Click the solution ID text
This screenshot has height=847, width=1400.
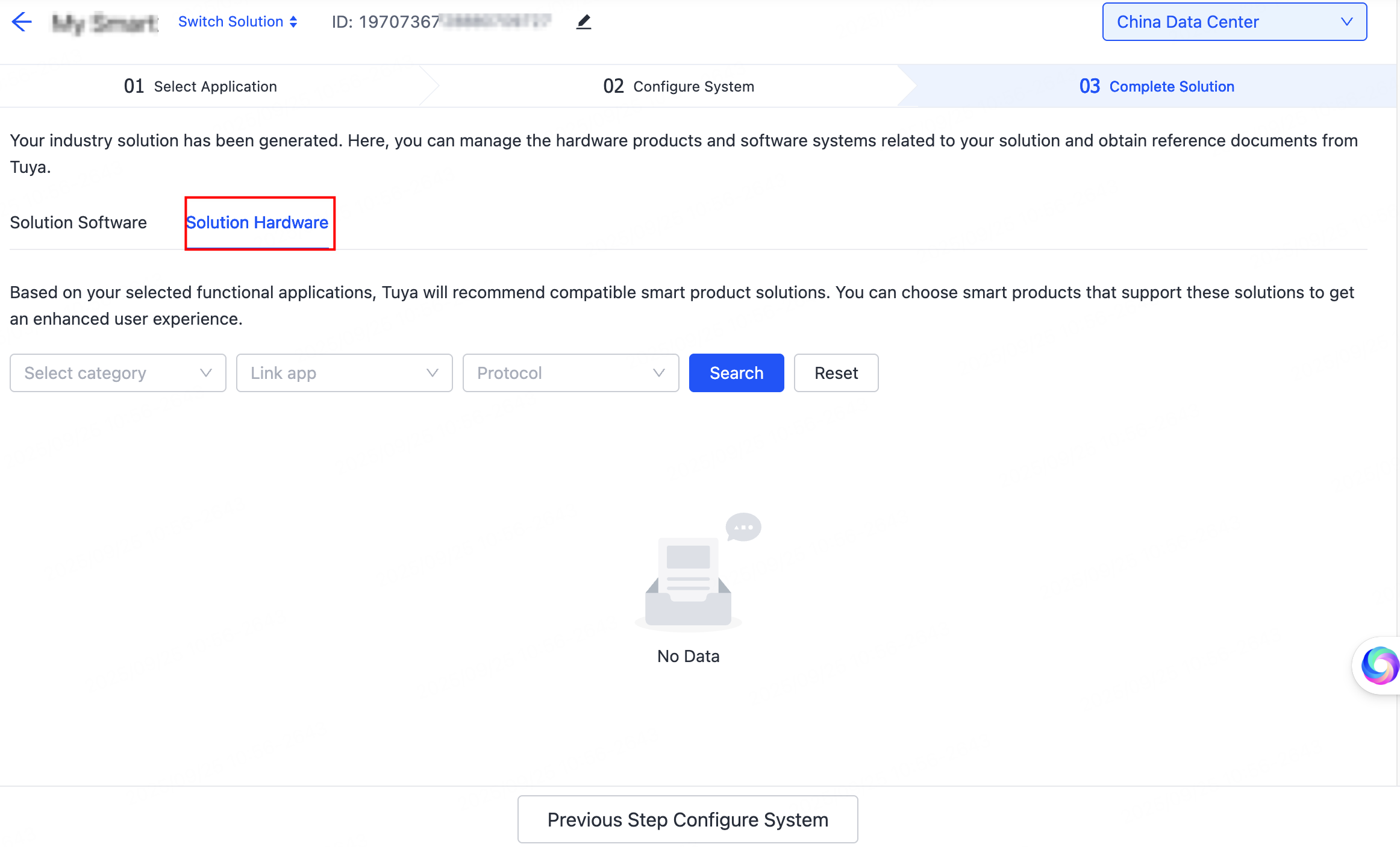[x=441, y=22]
